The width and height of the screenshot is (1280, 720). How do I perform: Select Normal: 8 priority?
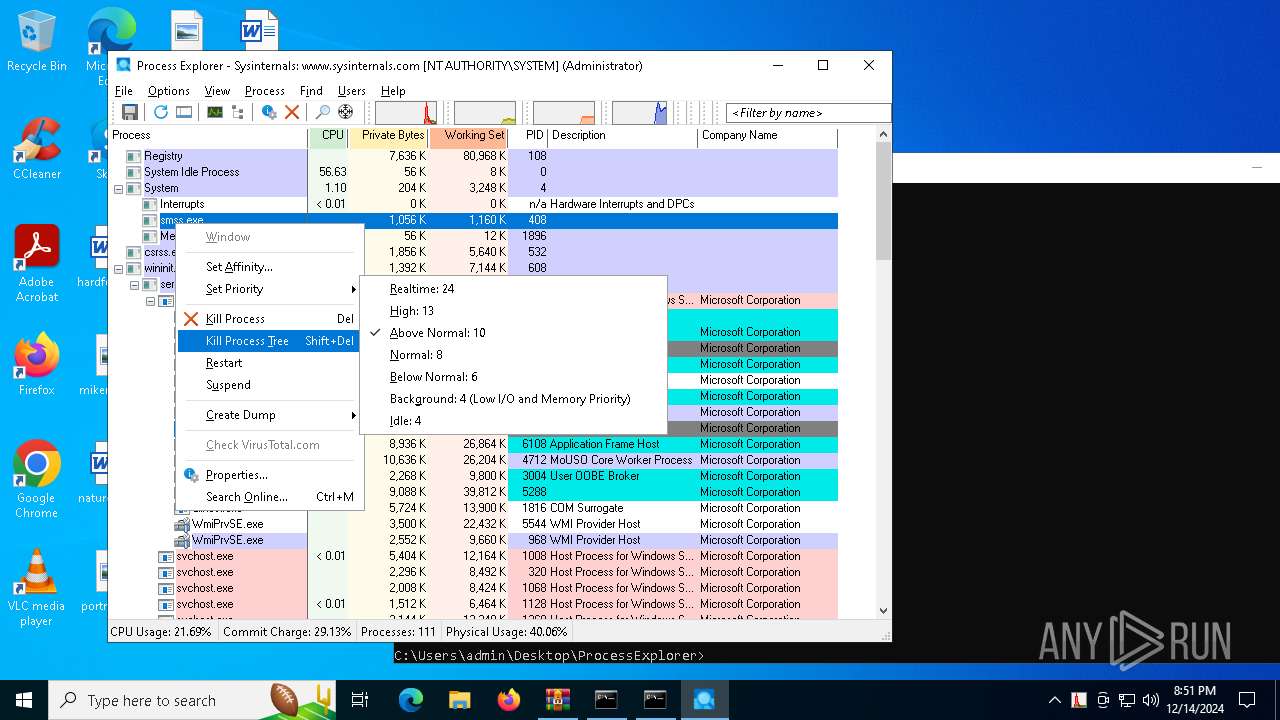point(513,355)
